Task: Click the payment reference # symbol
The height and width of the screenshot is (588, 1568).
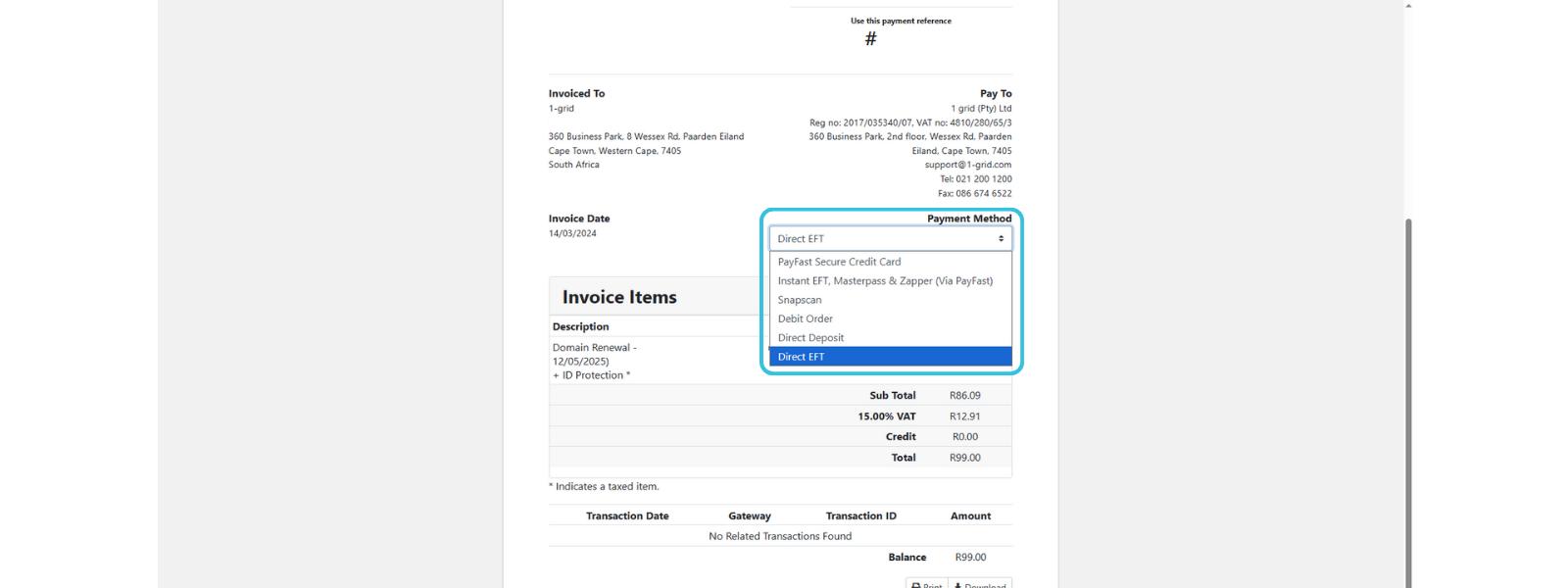Action: click(870, 39)
